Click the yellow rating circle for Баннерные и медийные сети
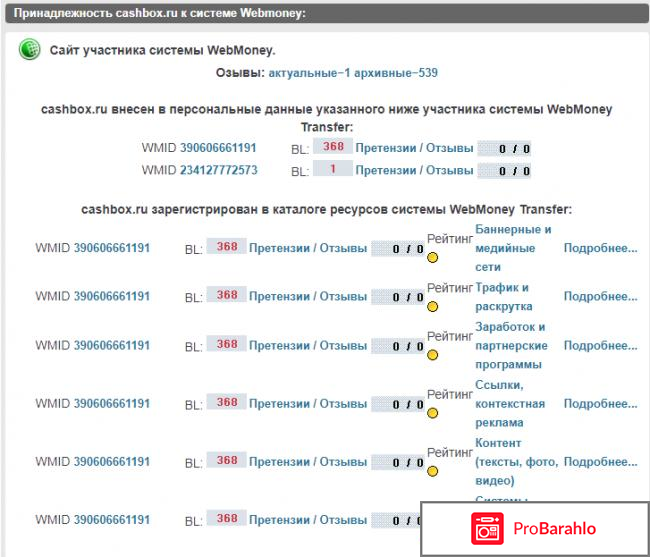 tap(432, 258)
